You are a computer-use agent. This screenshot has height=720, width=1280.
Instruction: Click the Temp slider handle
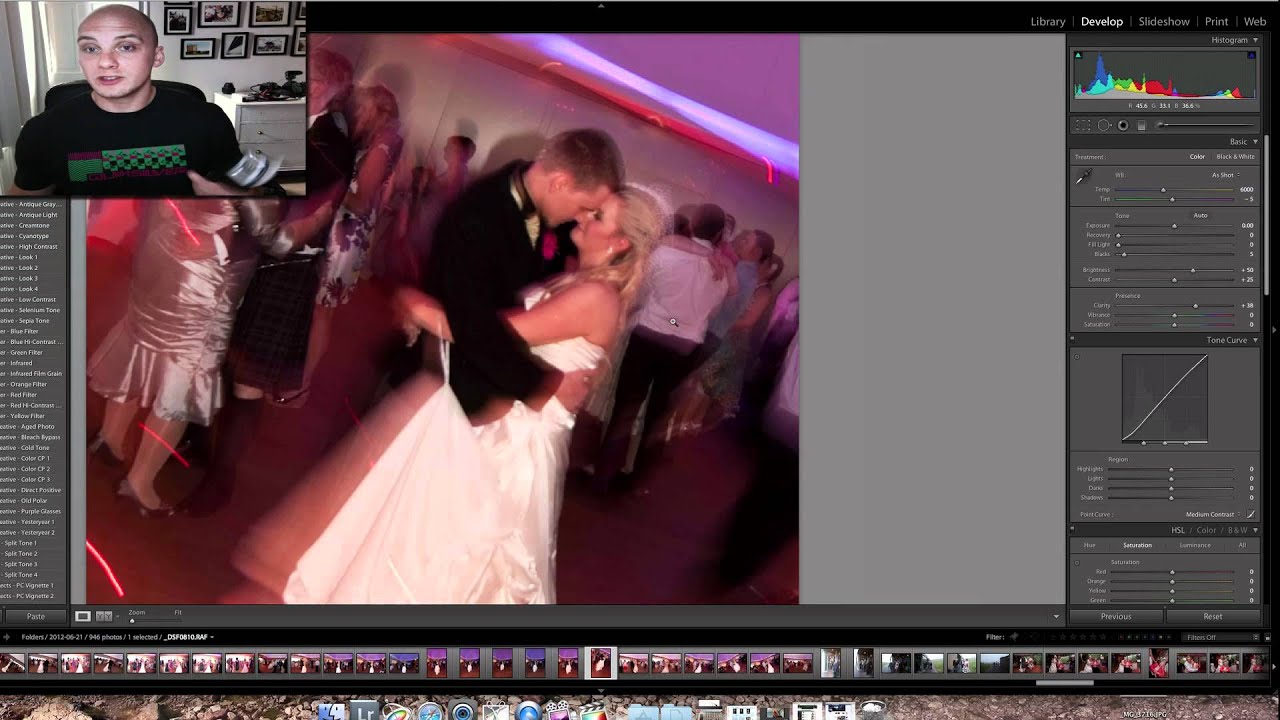1162,189
